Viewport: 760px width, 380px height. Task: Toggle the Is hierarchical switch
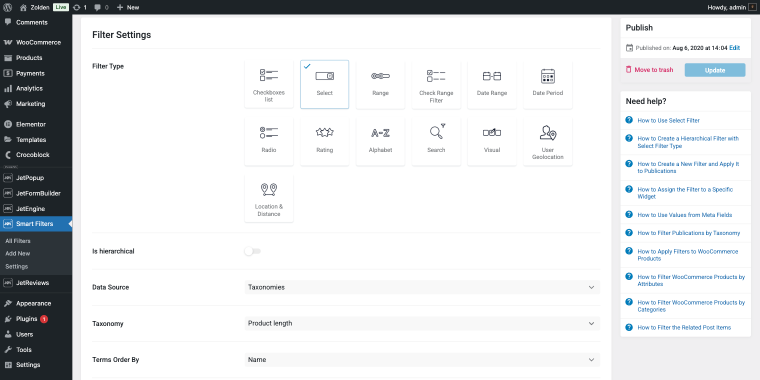253,251
